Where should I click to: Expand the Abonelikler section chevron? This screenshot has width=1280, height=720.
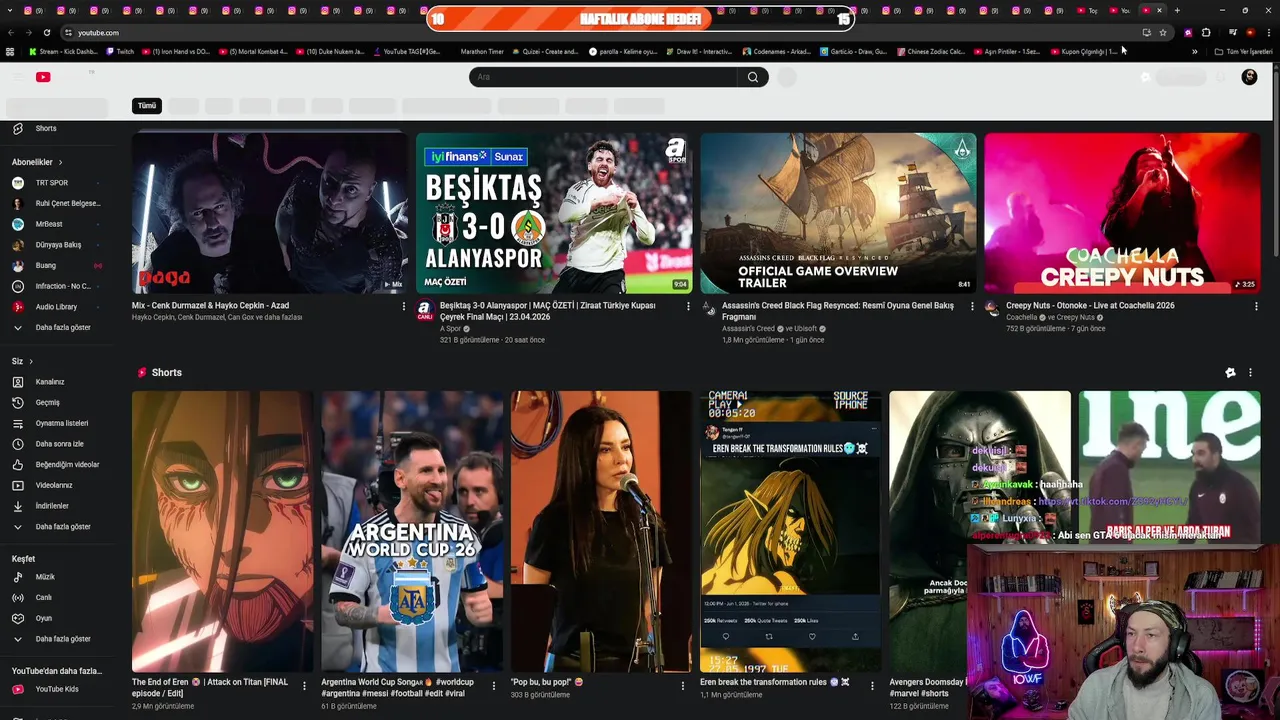coord(60,162)
